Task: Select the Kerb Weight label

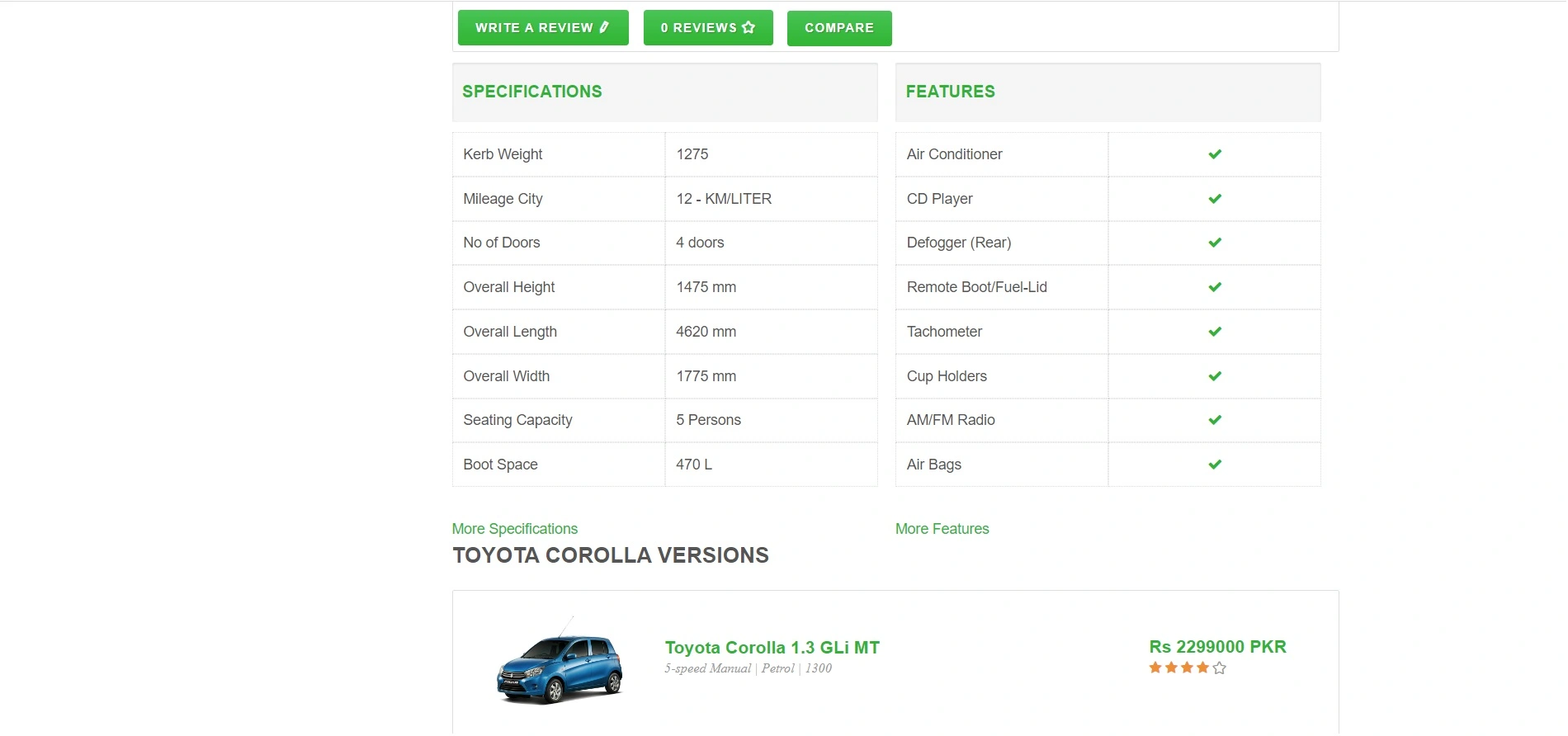Action: 503,154
